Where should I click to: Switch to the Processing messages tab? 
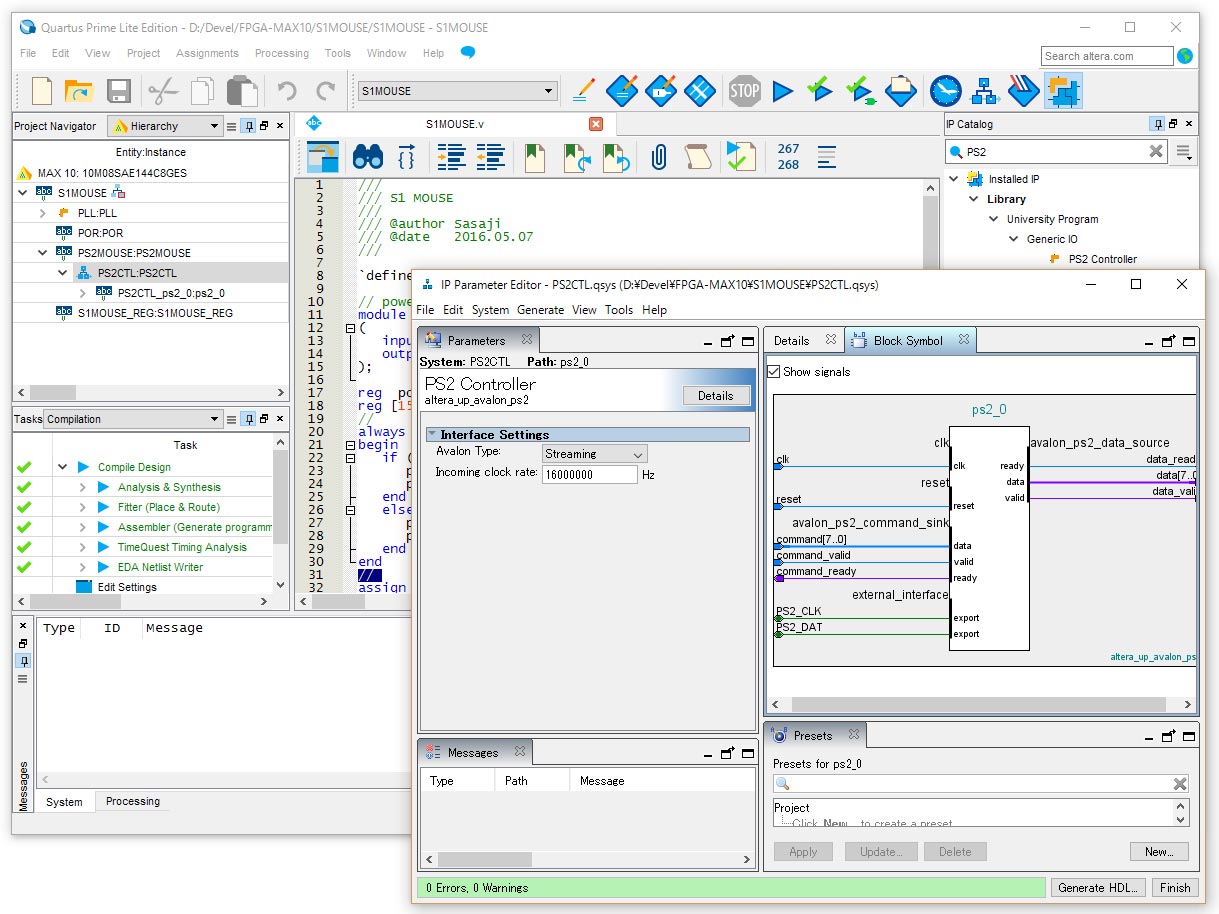pyautogui.click(x=133, y=801)
